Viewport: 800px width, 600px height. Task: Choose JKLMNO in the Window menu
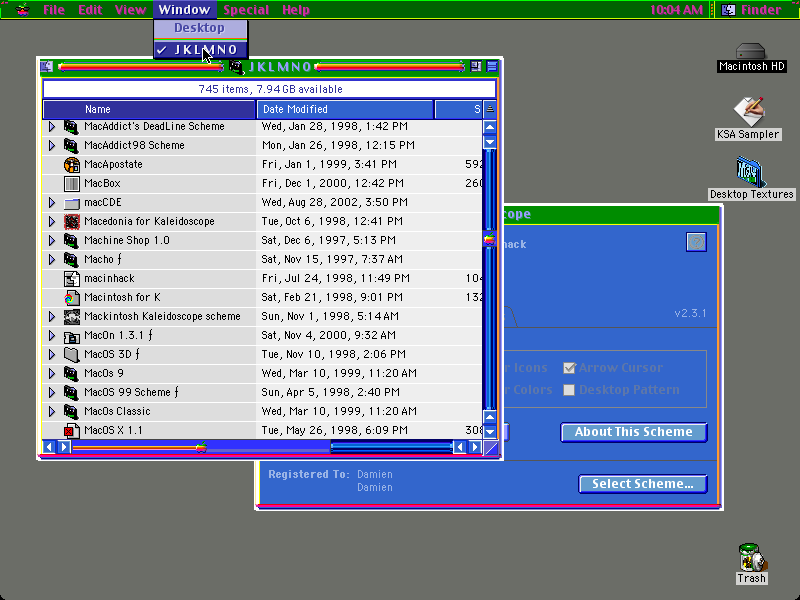tap(201, 50)
